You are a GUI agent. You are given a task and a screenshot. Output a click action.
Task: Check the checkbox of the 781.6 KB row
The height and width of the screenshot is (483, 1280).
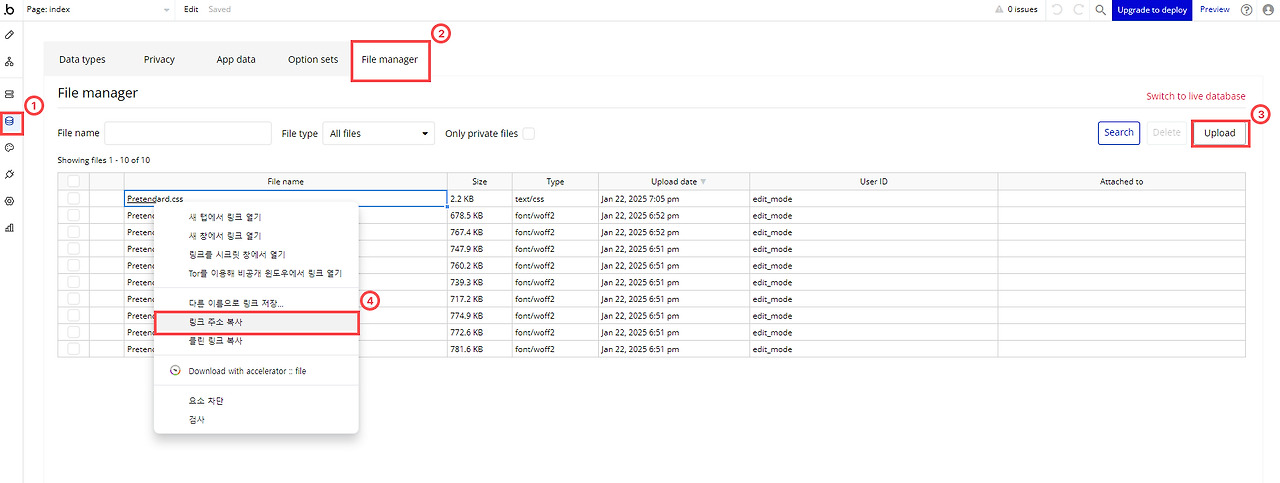pos(73,349)
